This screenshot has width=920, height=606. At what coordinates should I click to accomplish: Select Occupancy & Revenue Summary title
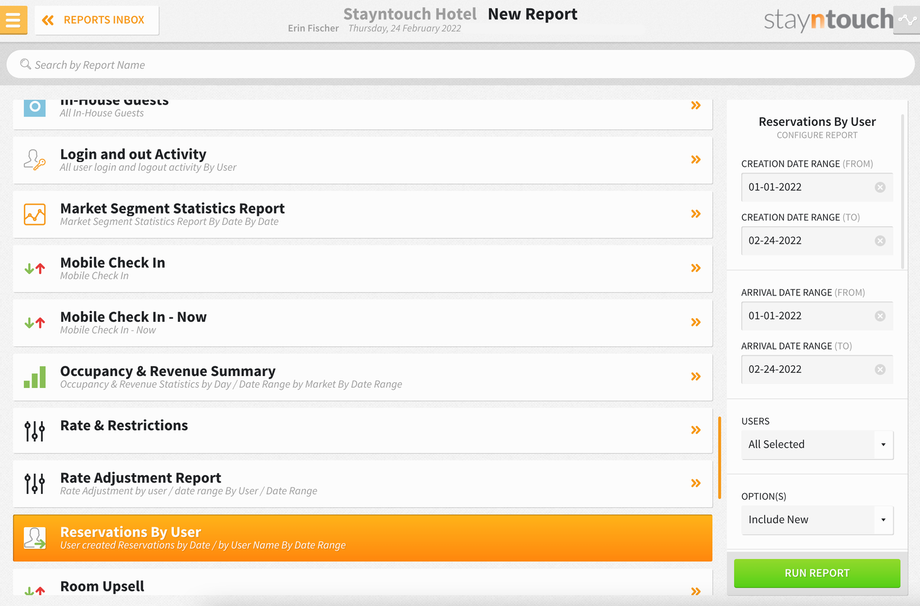tap(168, 371)
